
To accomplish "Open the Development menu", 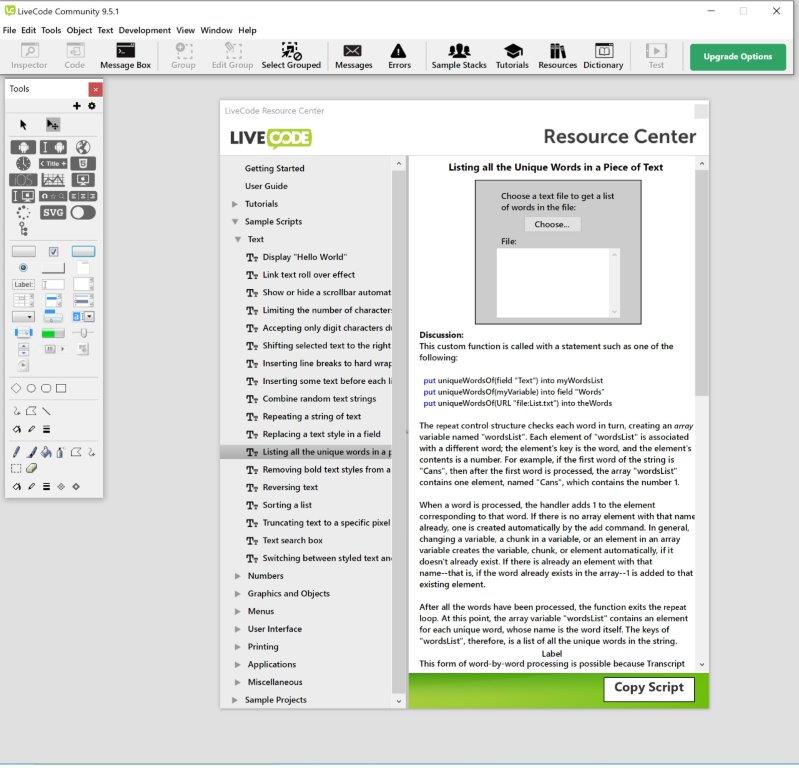I will [144, 31].
